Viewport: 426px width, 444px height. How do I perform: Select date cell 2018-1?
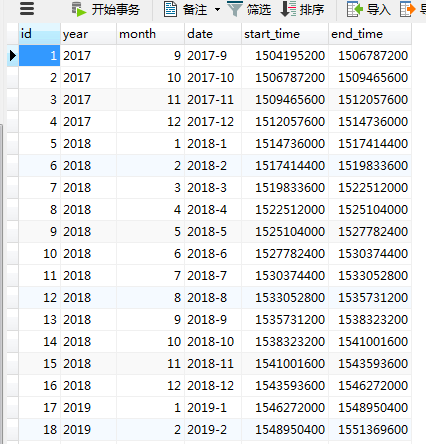click(213, 144)
